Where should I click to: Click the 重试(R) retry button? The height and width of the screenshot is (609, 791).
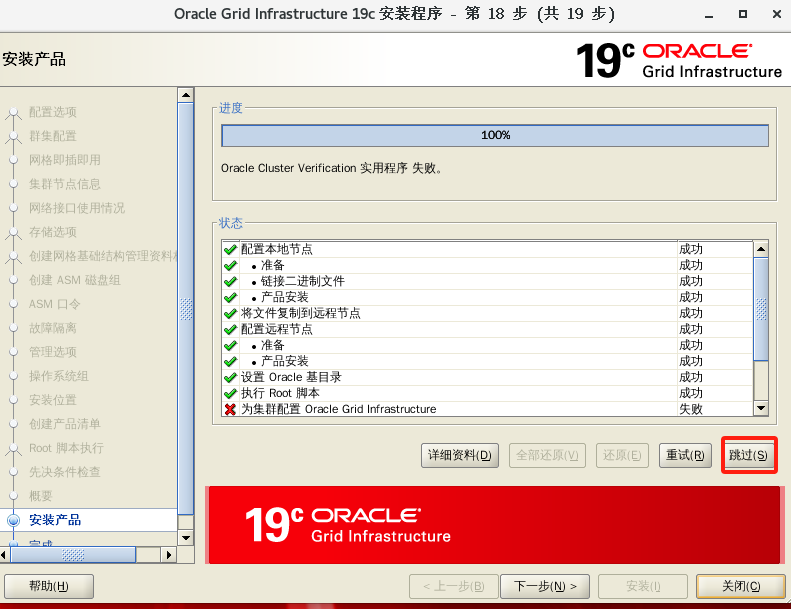[x=685, y=455]
